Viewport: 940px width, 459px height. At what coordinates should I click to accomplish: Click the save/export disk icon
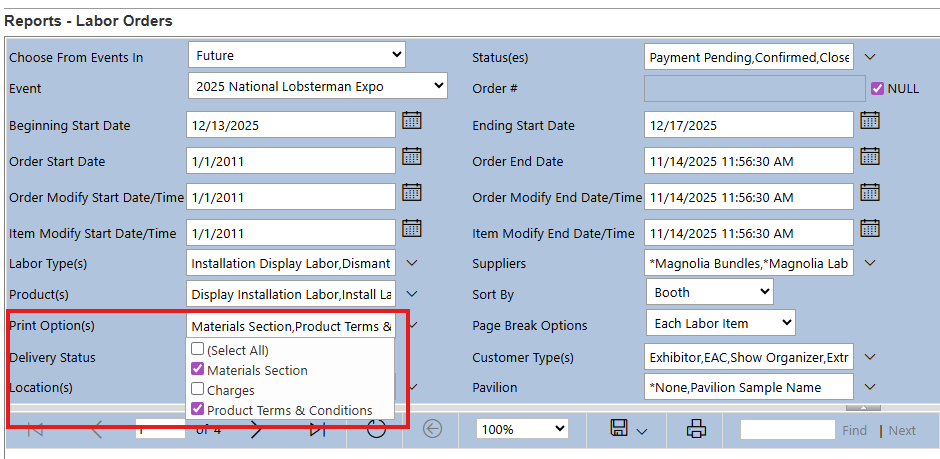coord(620,429)
